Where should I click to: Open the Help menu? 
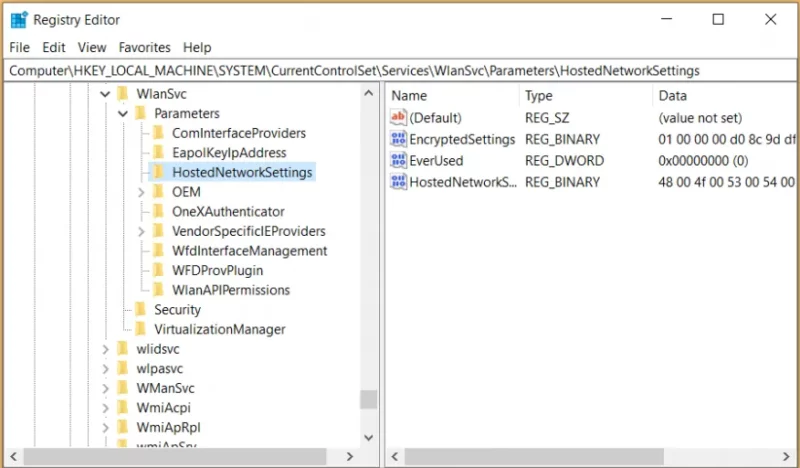coord(197,47)
